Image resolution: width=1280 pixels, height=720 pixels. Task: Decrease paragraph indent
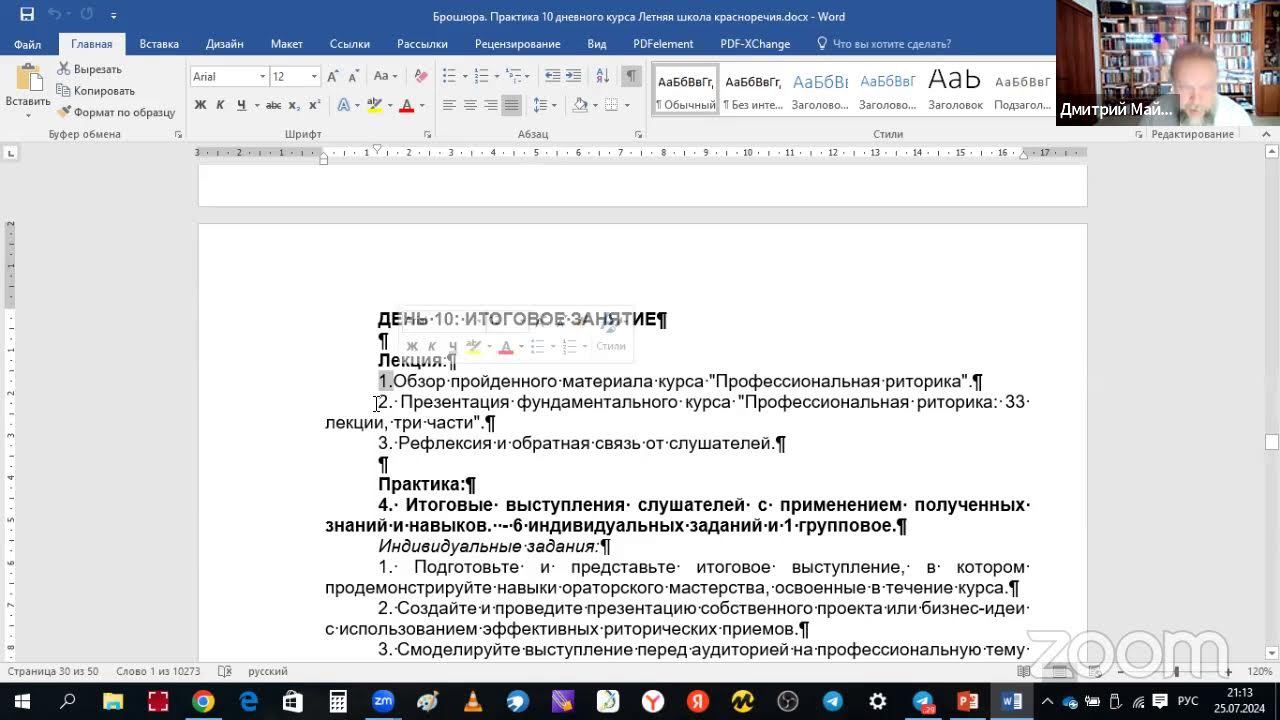(x=552, y=76)
